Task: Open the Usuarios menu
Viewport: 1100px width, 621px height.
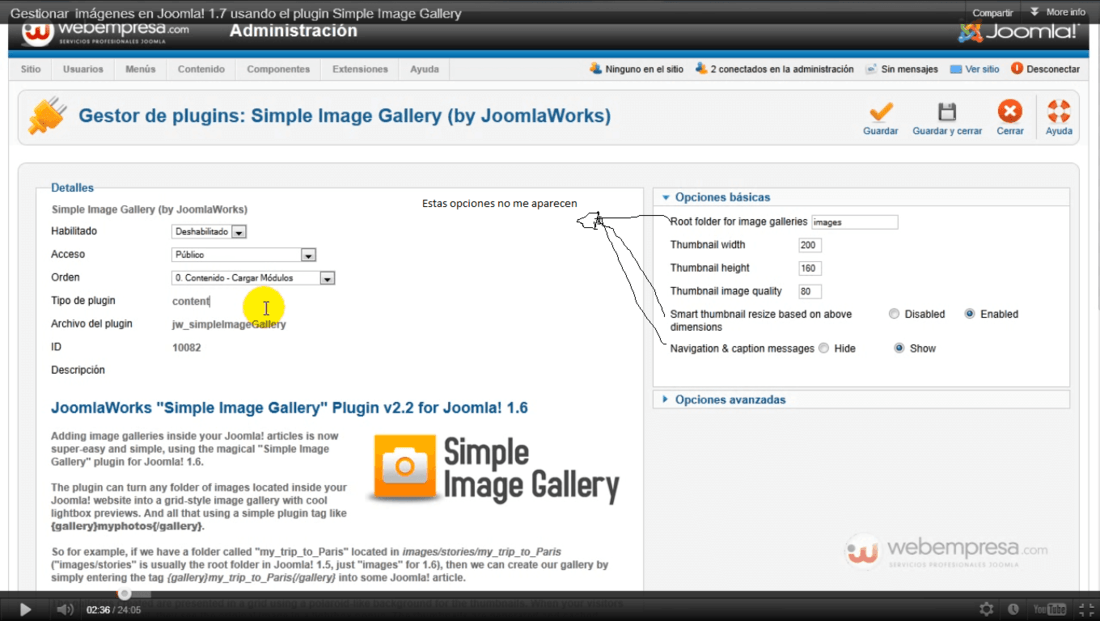Action: [x=83, y=69]
